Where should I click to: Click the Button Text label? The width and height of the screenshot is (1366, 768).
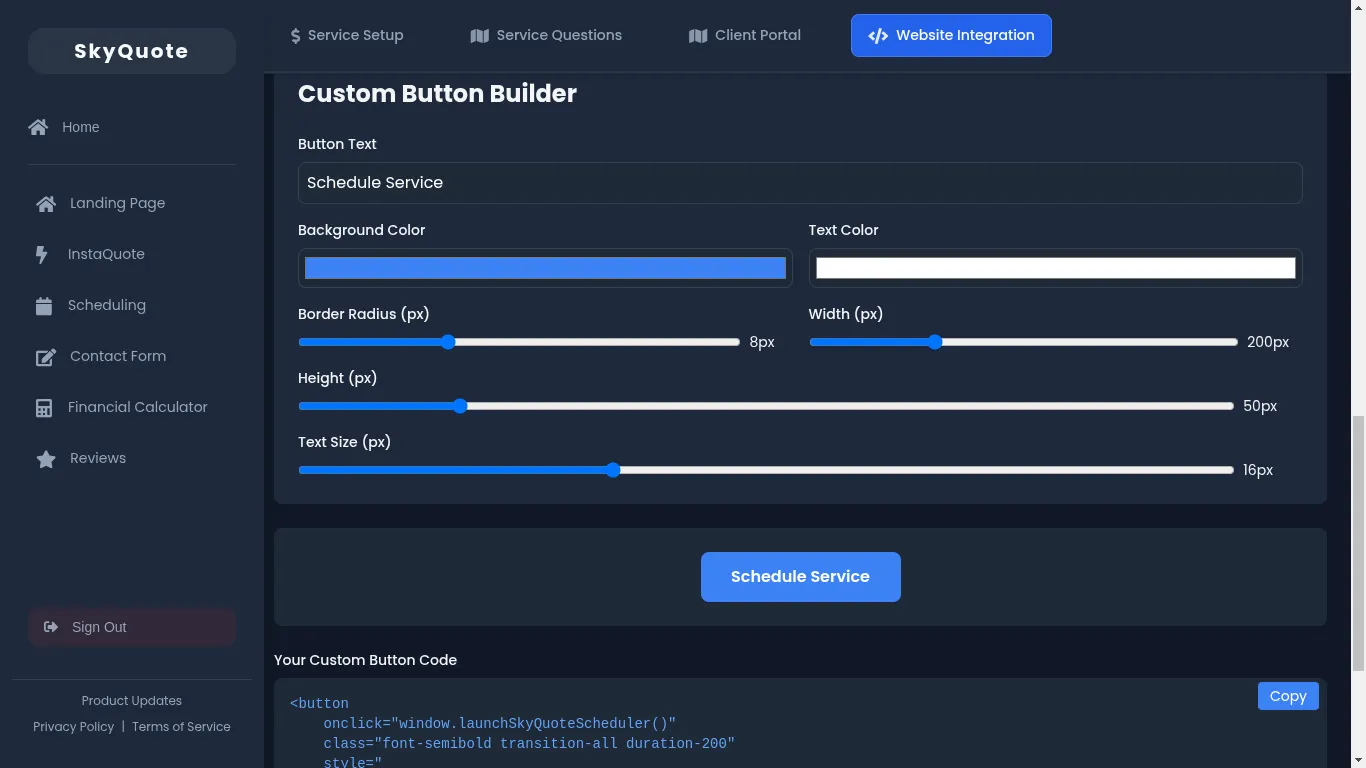337,144
